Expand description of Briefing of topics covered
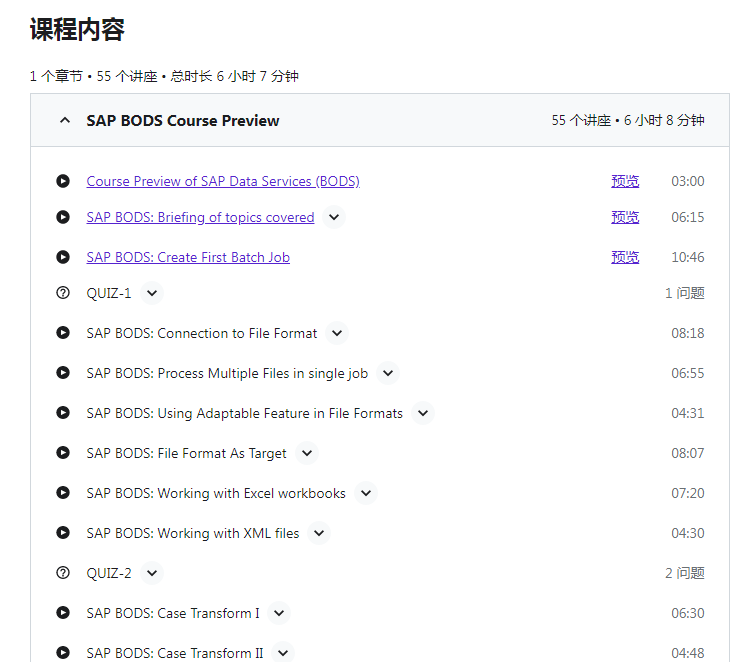Image resolution: width=754 pixels, height=662 pixels. point(334,217)
